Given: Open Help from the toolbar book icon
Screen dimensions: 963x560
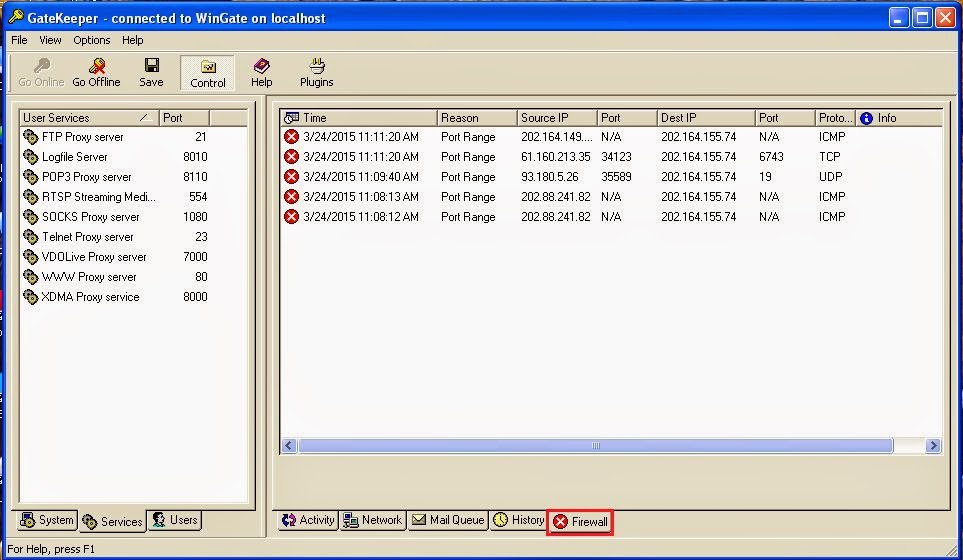Looking at the screenshot, I should (262, 65).
